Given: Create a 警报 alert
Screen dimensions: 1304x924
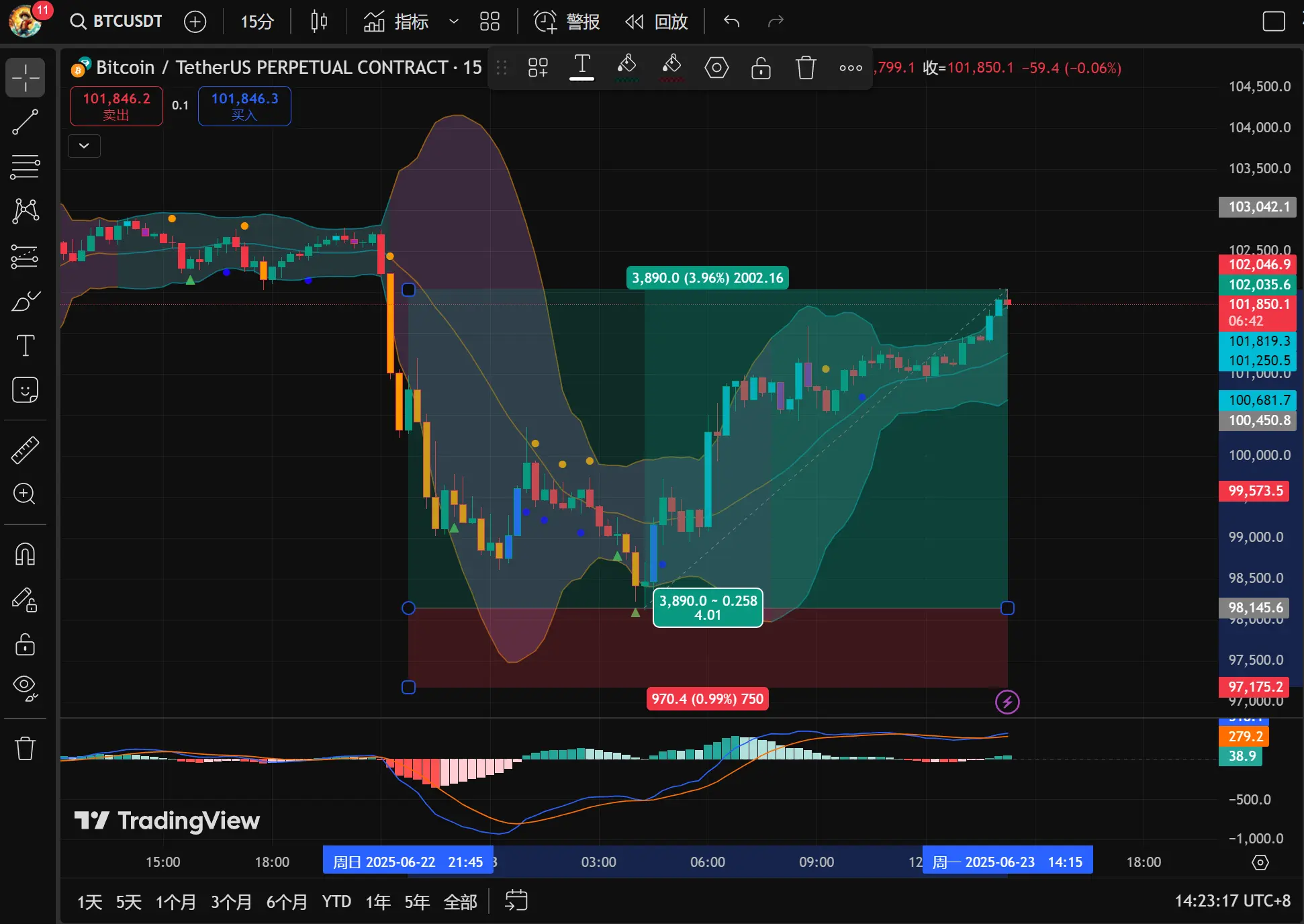Looking at the screenshot, I should coord(566,21).
